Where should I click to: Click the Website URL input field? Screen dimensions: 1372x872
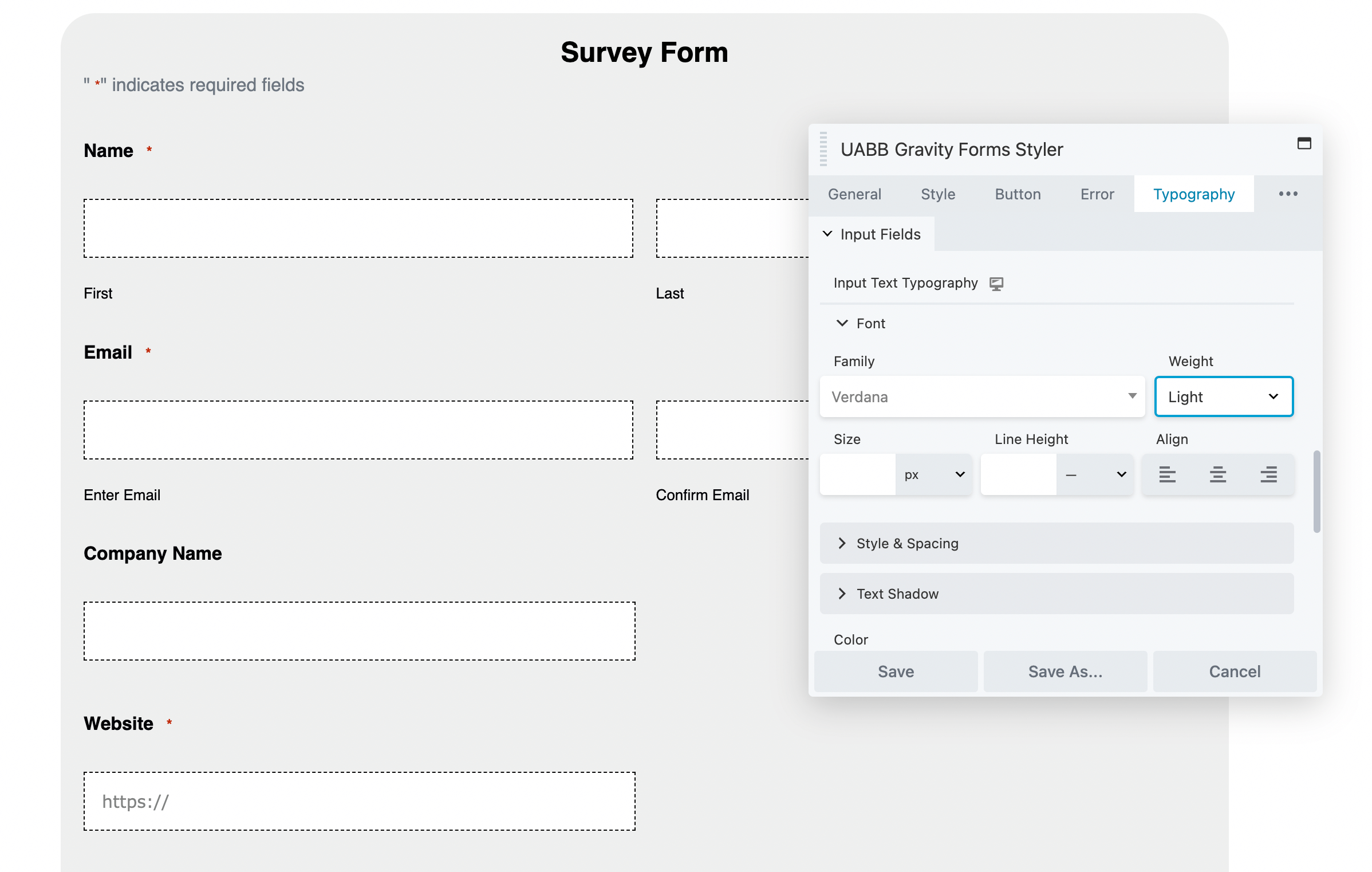359,800
